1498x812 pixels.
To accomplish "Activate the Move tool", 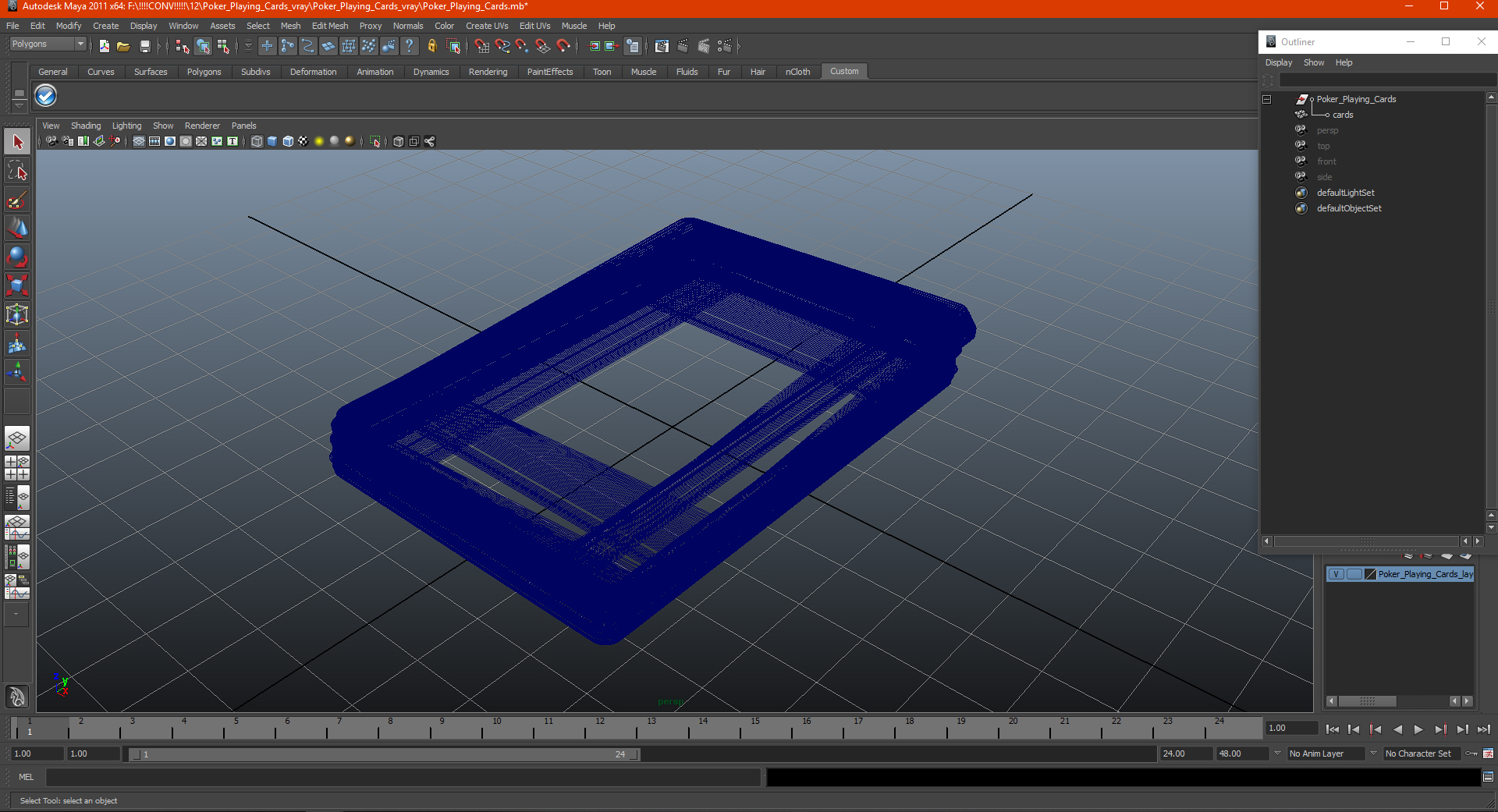I will (17, 228).
